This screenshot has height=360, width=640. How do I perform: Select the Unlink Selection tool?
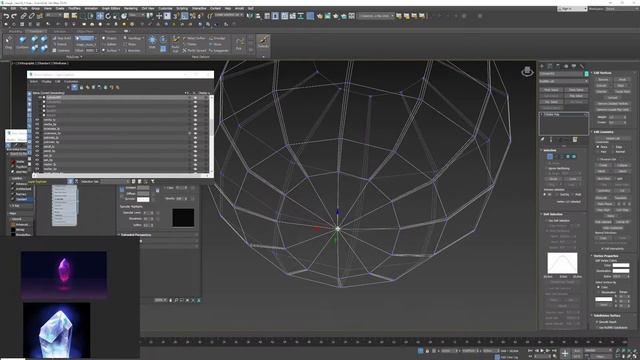(x=31, y=16)
